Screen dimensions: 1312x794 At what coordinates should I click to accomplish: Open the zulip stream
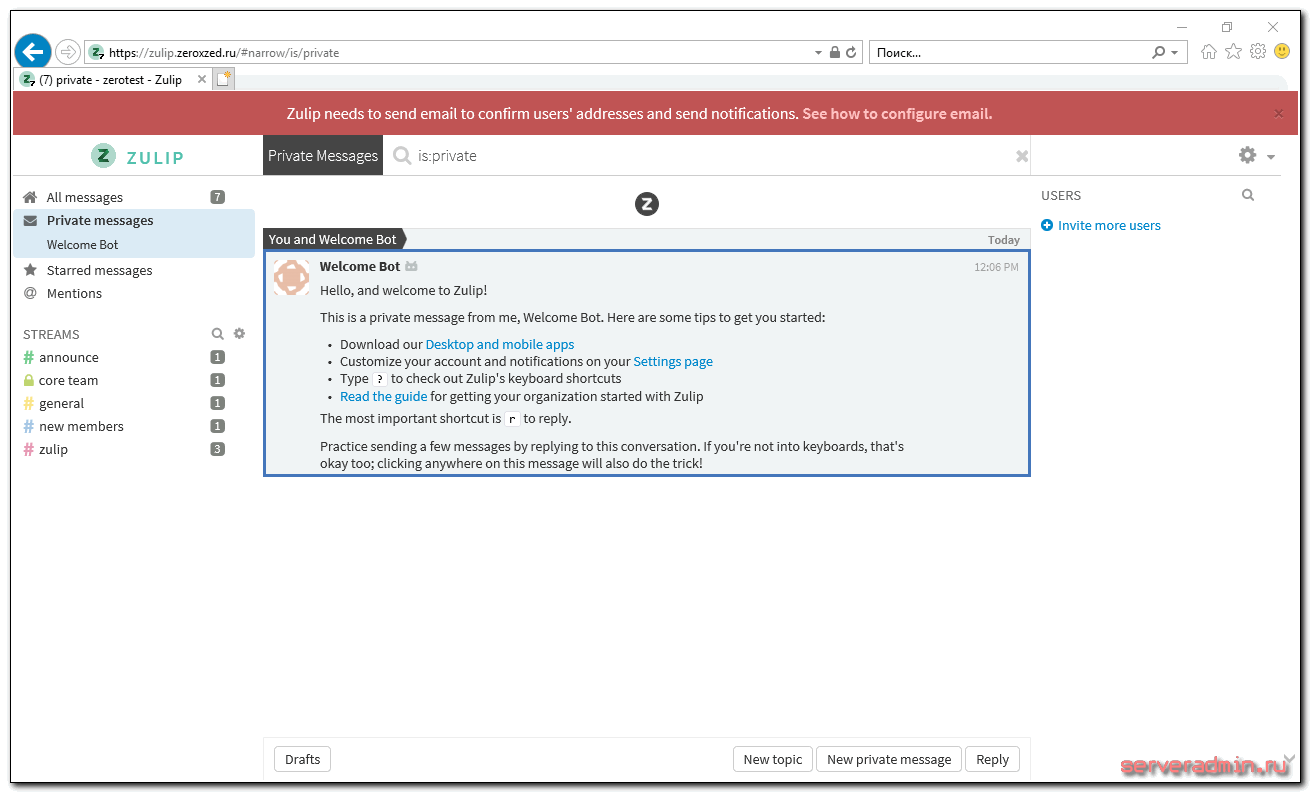pyautogui.click(x=54, y=449)
